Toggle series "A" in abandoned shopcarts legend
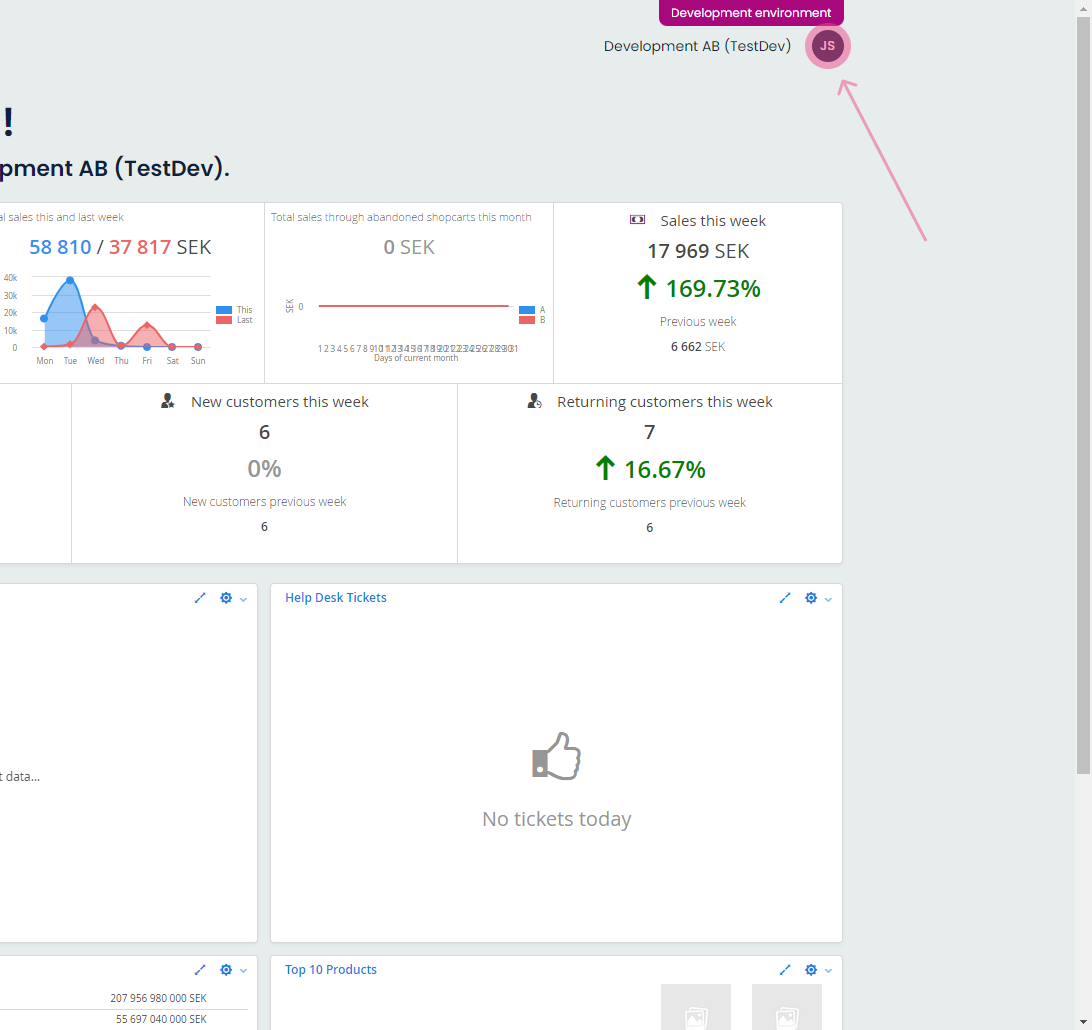 [532, 310]
